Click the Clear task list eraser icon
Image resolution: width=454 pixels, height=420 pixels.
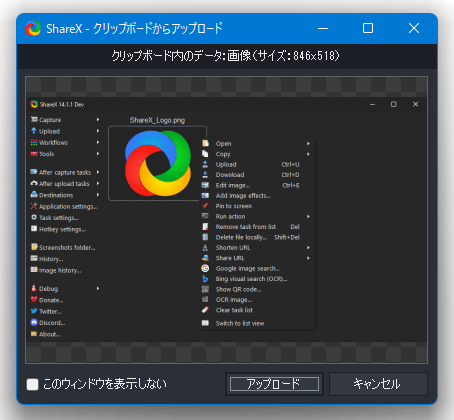(x=205, y=310)
